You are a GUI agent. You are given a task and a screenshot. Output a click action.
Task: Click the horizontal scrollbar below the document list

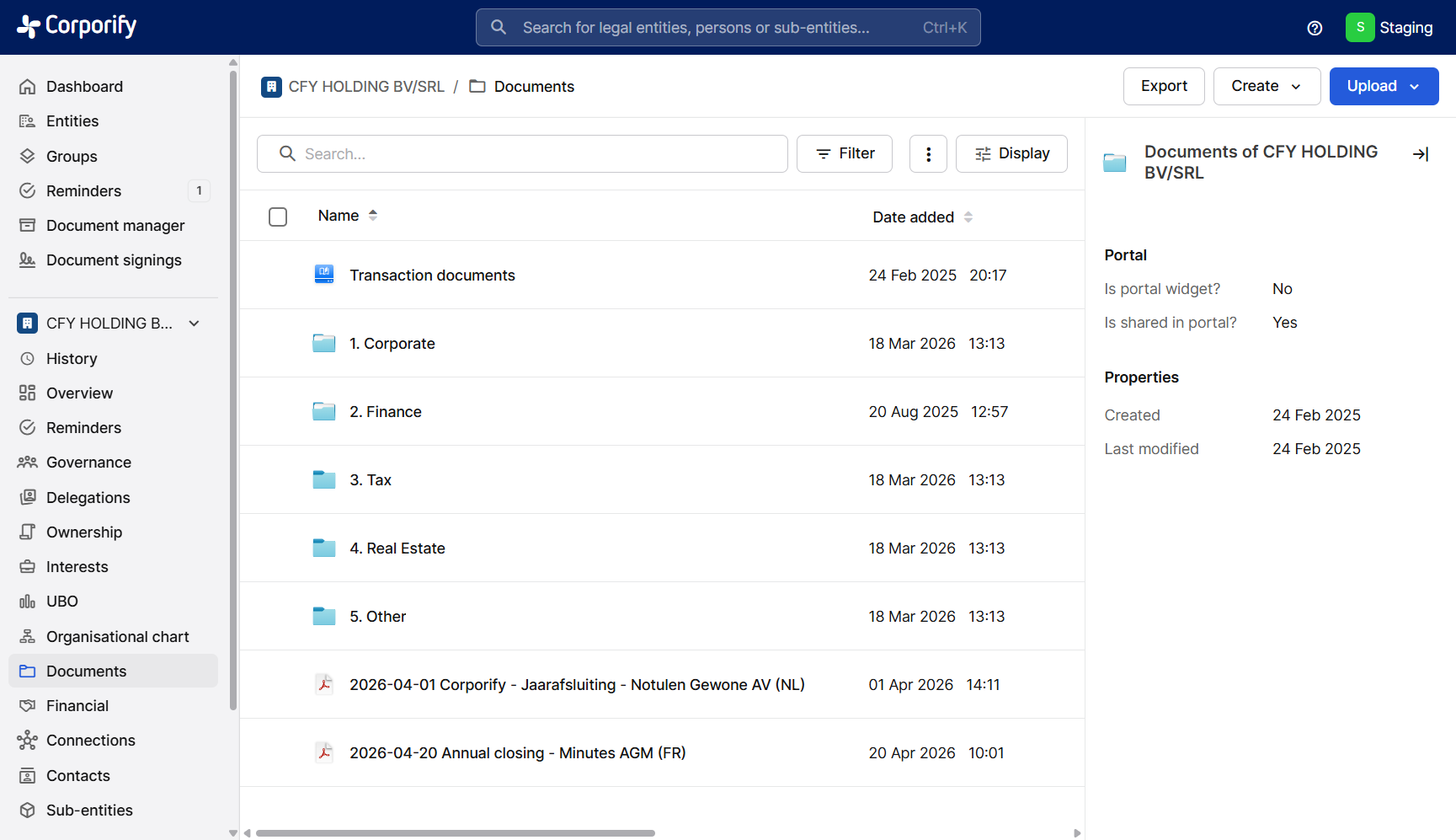pyautogui.click(x=456, y=833)
